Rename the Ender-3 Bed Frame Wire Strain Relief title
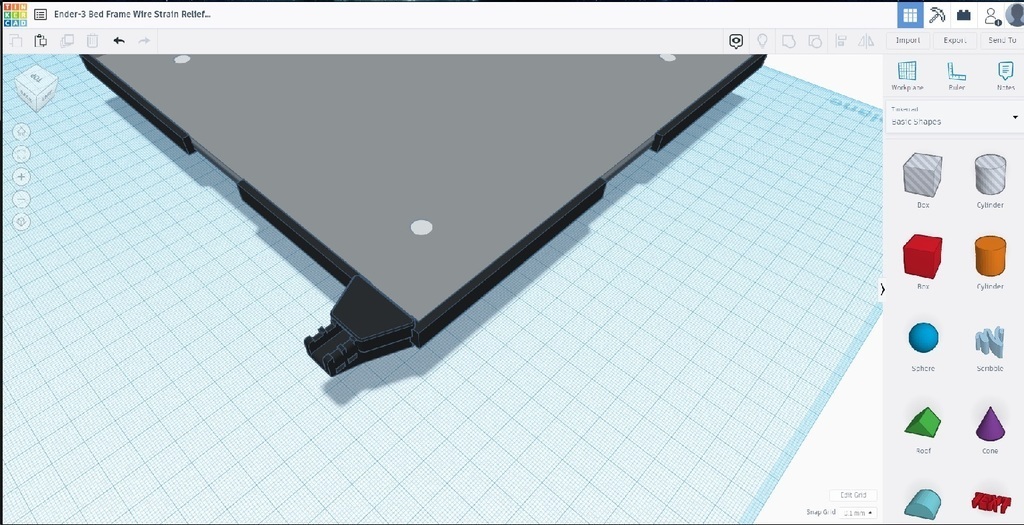Viewport: 1024px width, 525px height. 132,14
